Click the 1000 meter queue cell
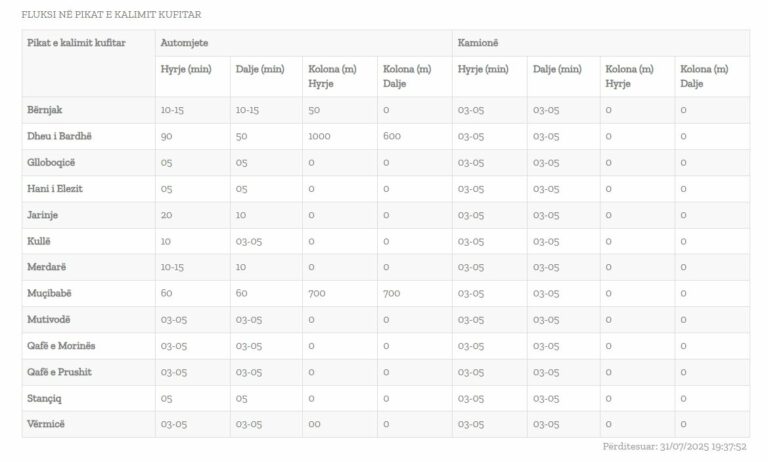 coord(320,136)
